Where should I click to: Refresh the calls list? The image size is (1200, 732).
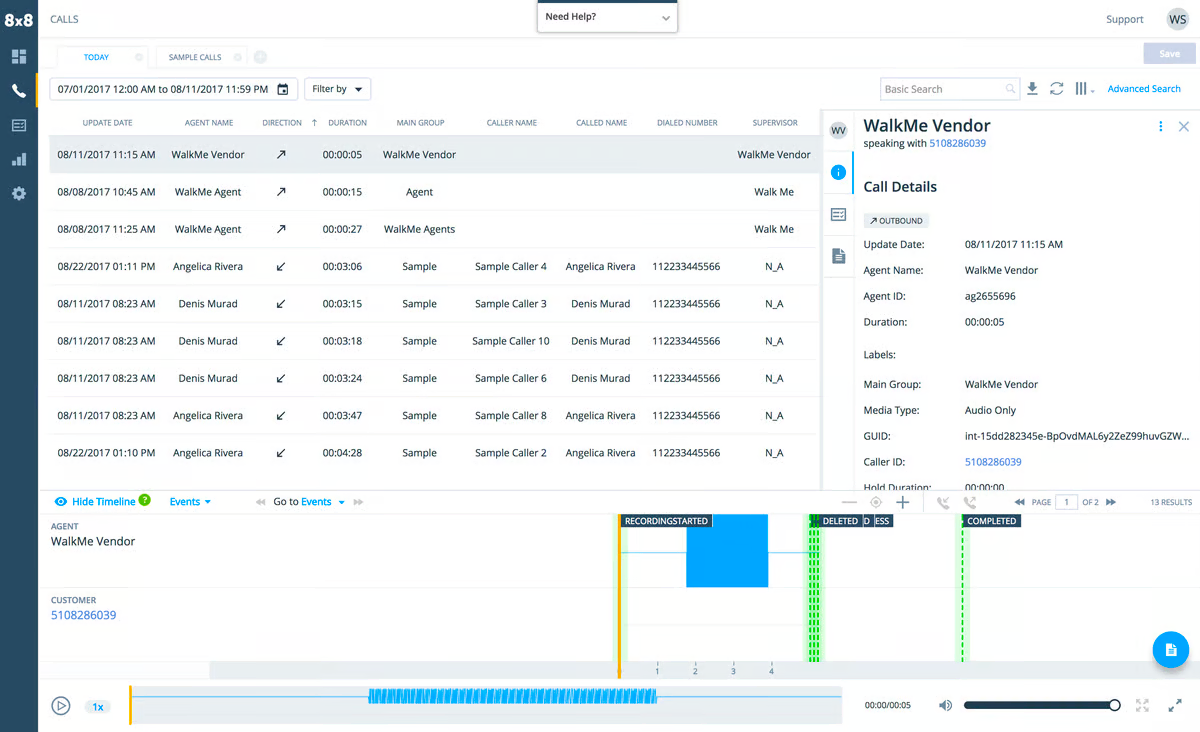(1056, 89)
